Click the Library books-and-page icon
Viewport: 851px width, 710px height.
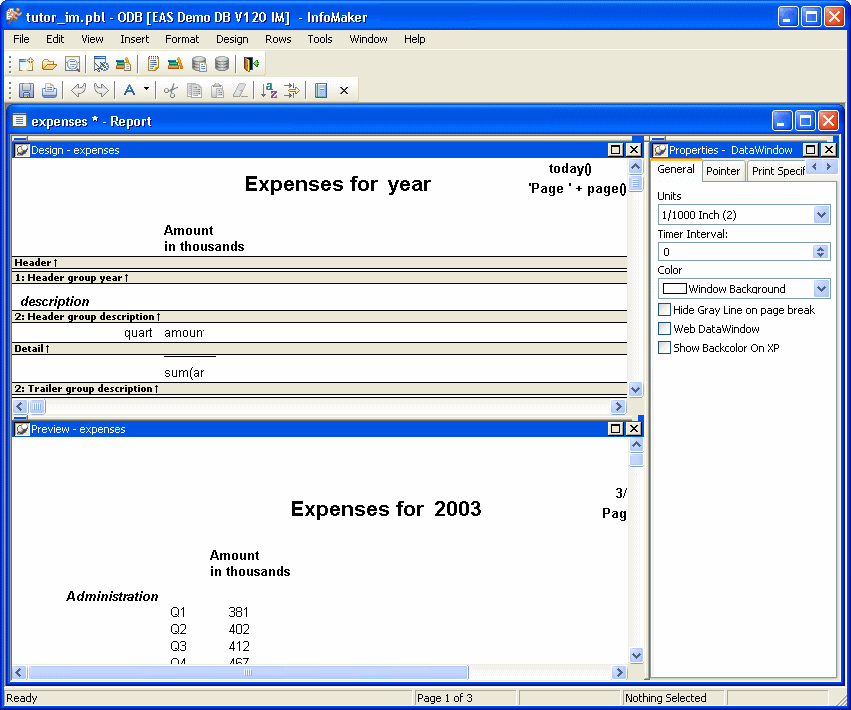click(x=123, y=64)
